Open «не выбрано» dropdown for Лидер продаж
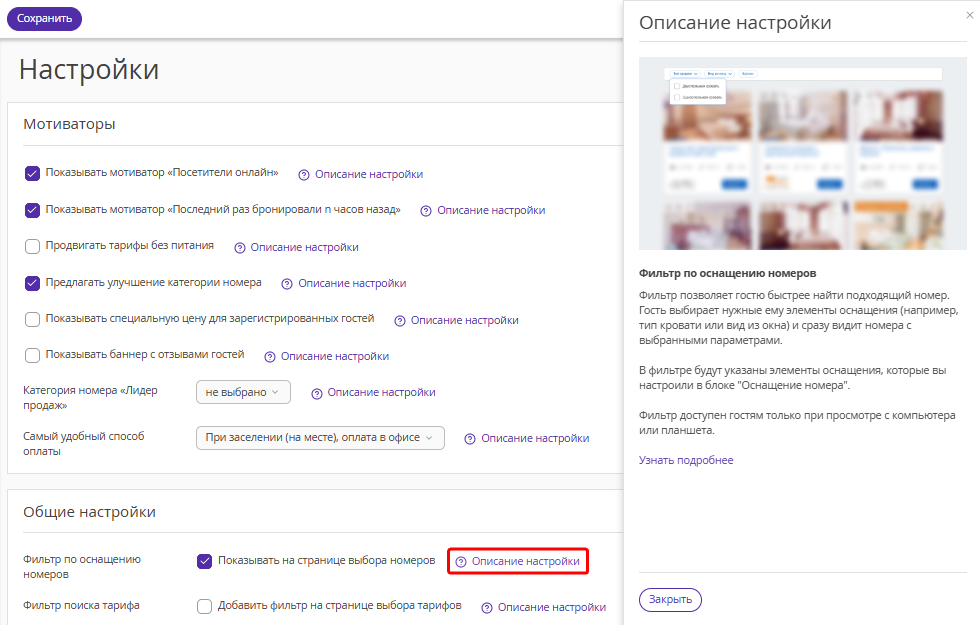 (x=243, y=392)
